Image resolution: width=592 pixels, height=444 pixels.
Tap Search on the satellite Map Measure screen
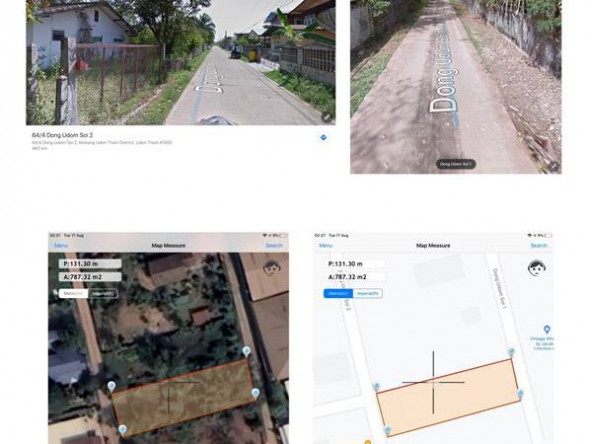pyautogui.click(x=274, y=245)
